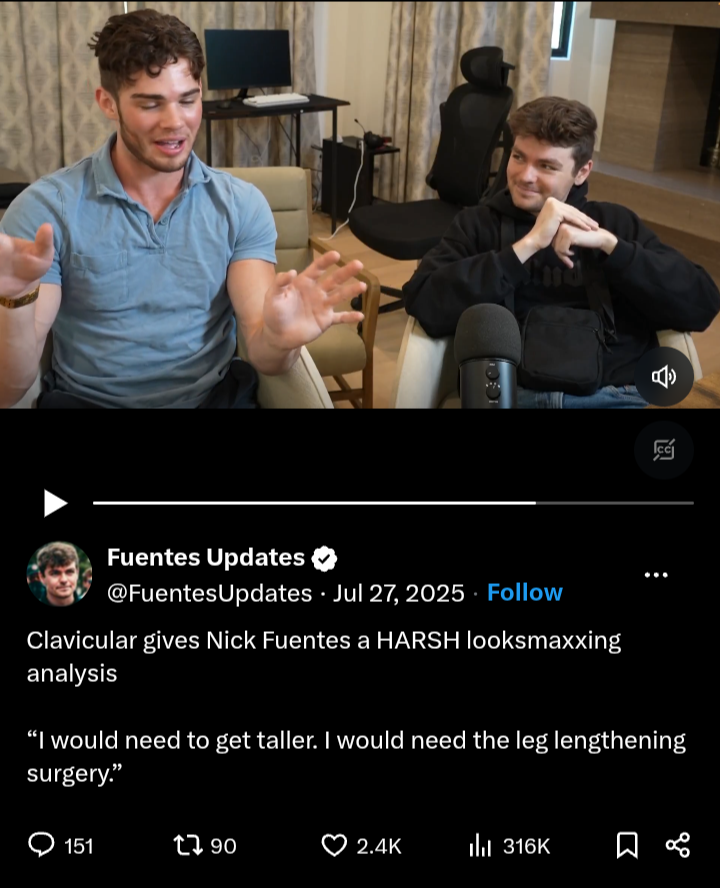Repost using the retweet arrows icon
The image size is (720, 888).
pyautogui.click(x=188, y=846)
